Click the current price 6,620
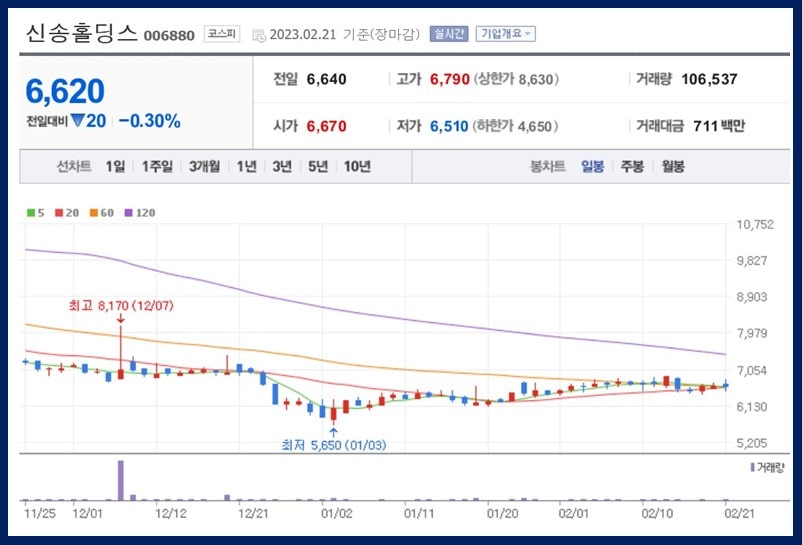Image resolution: width=802 pixels, height=545 pixels. click(x=65, y=92)
